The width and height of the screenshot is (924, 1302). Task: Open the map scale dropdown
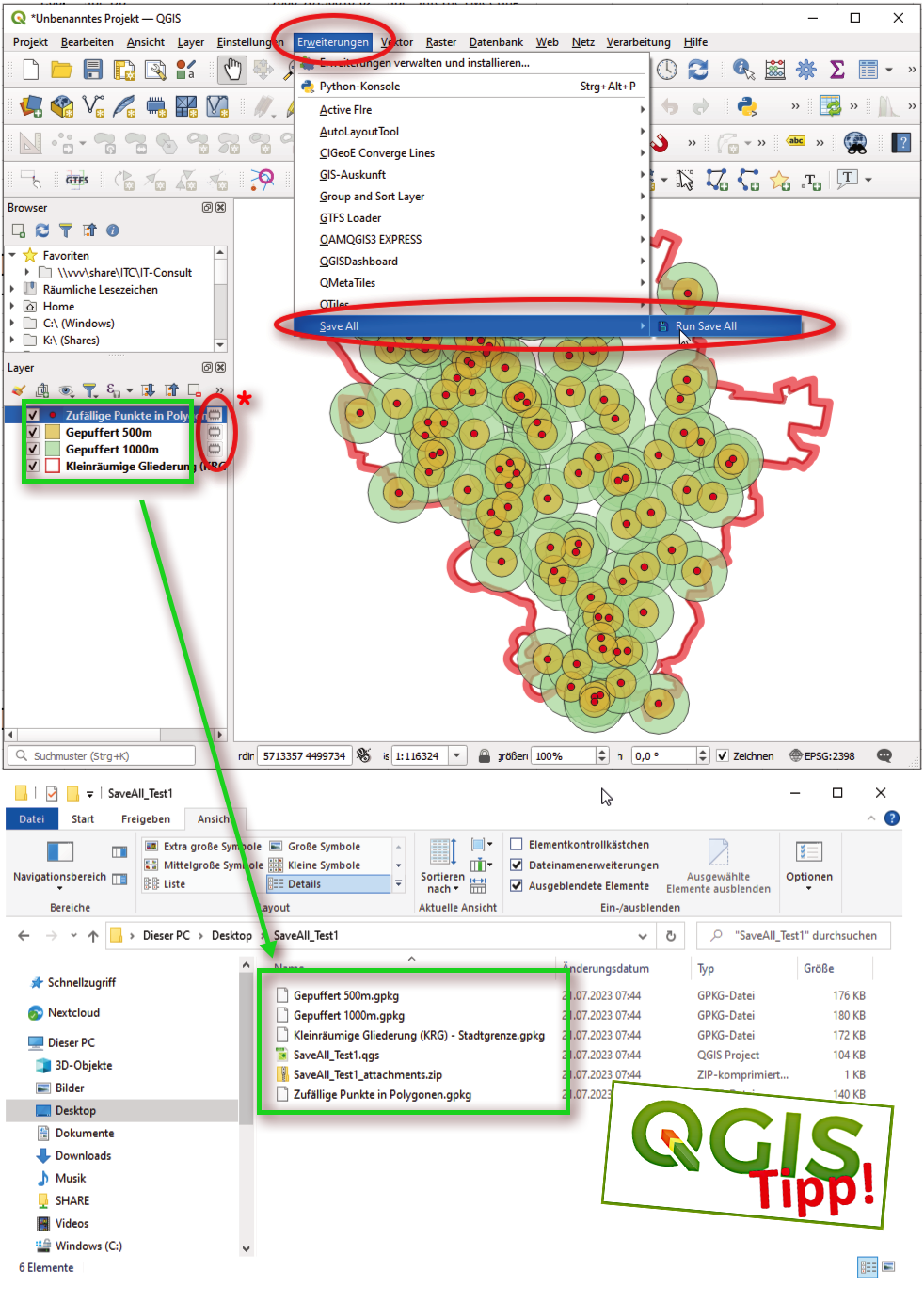457,755
